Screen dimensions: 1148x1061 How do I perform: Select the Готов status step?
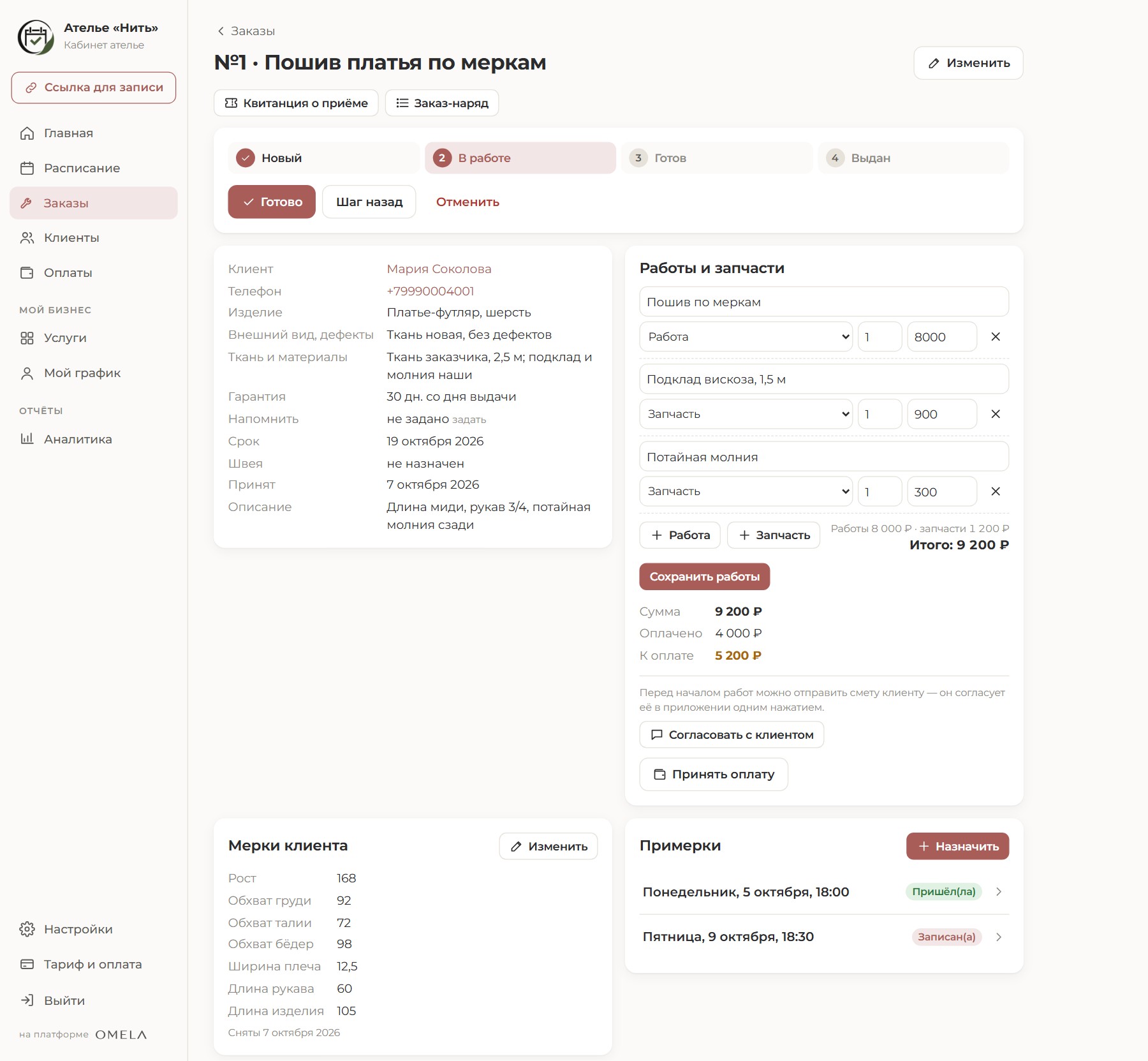point(717,158)
